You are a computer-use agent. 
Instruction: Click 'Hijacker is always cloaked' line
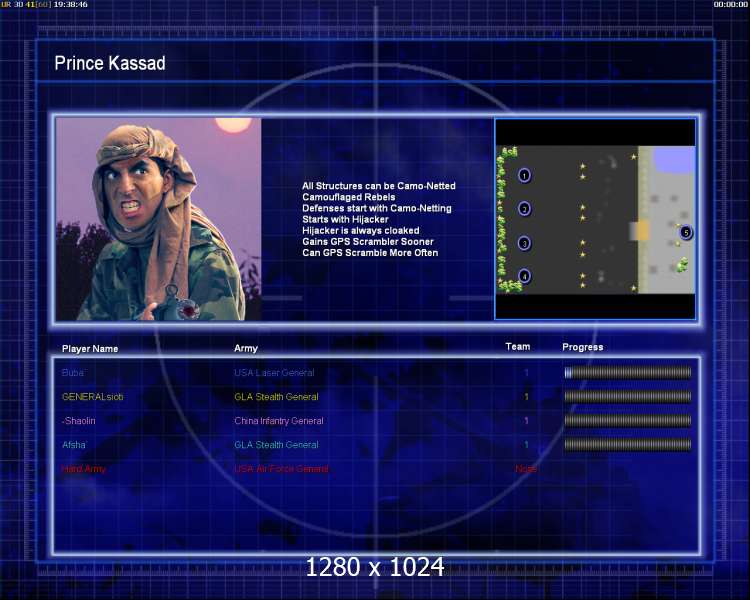[361, 231]
